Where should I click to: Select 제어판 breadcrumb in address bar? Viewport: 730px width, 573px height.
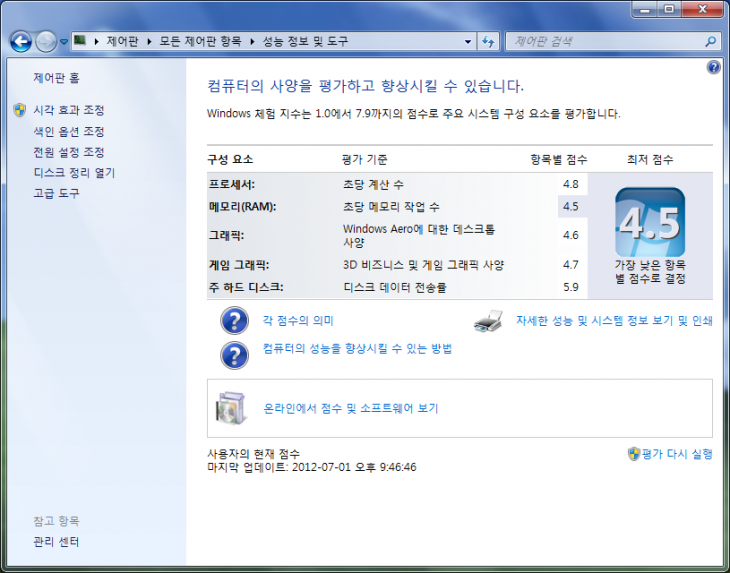(x=122, y=41)
